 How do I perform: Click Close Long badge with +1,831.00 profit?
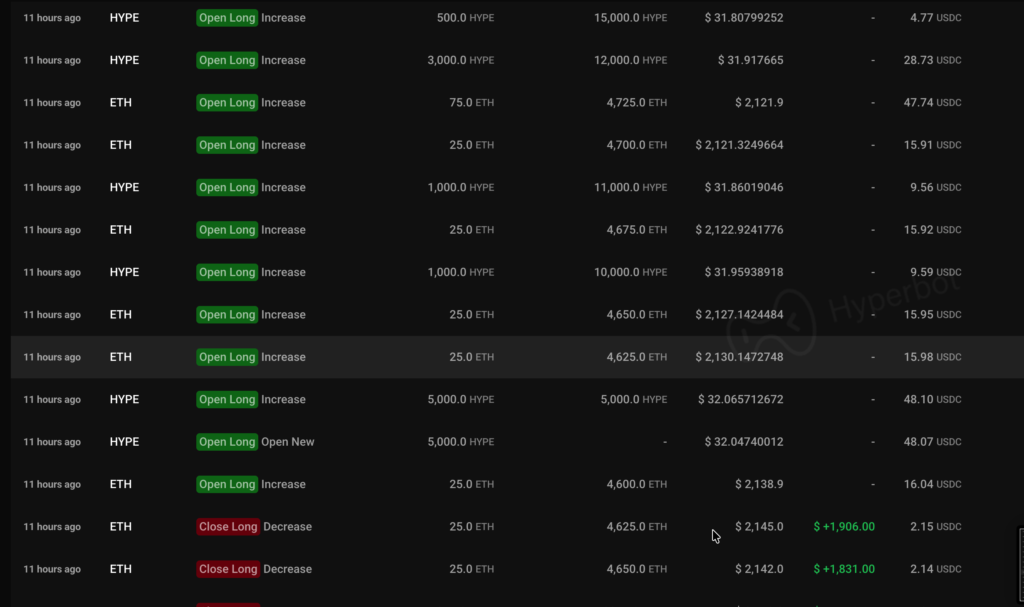point(228,569)
